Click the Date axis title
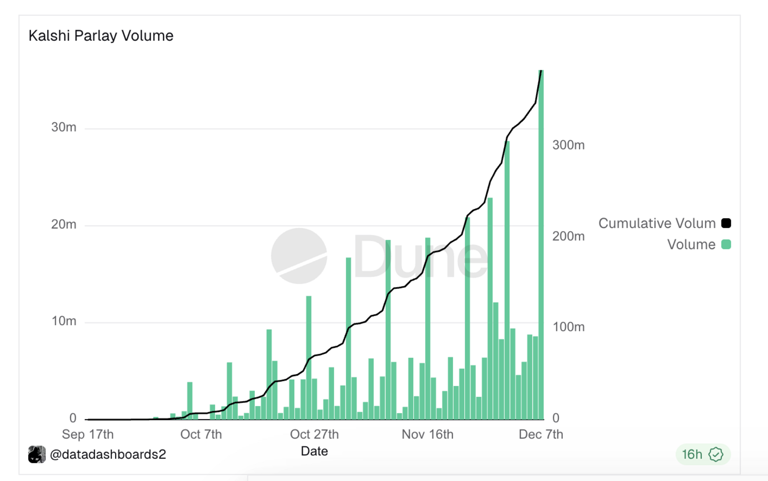 [x=314, y=451]
